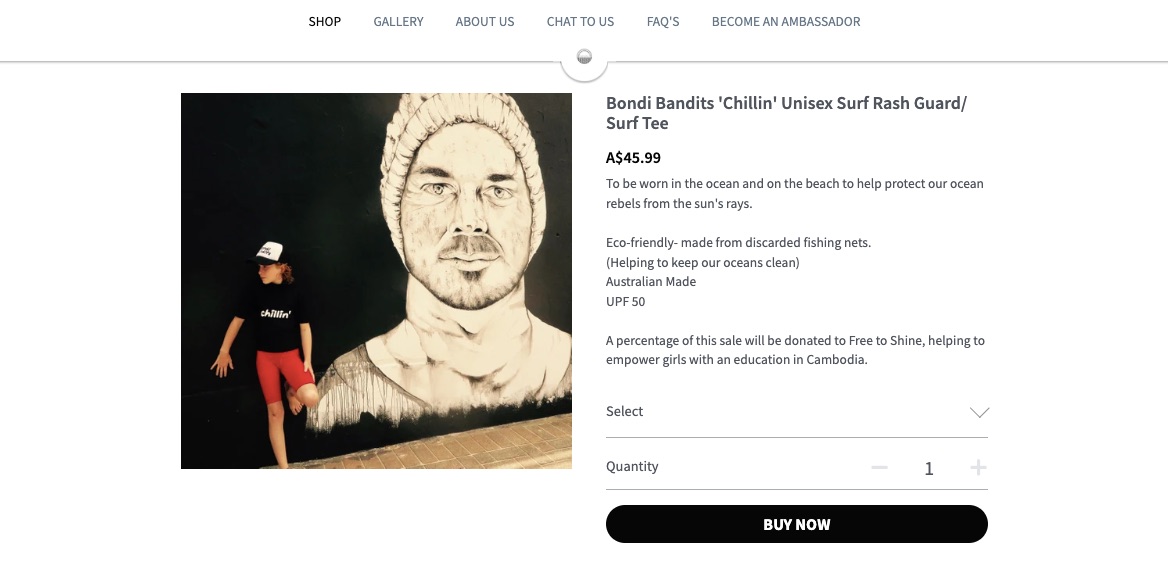Viewport: 1168px width, 586px height.
Task: Click the UPF 50 specification line
Action: point(625,302)
